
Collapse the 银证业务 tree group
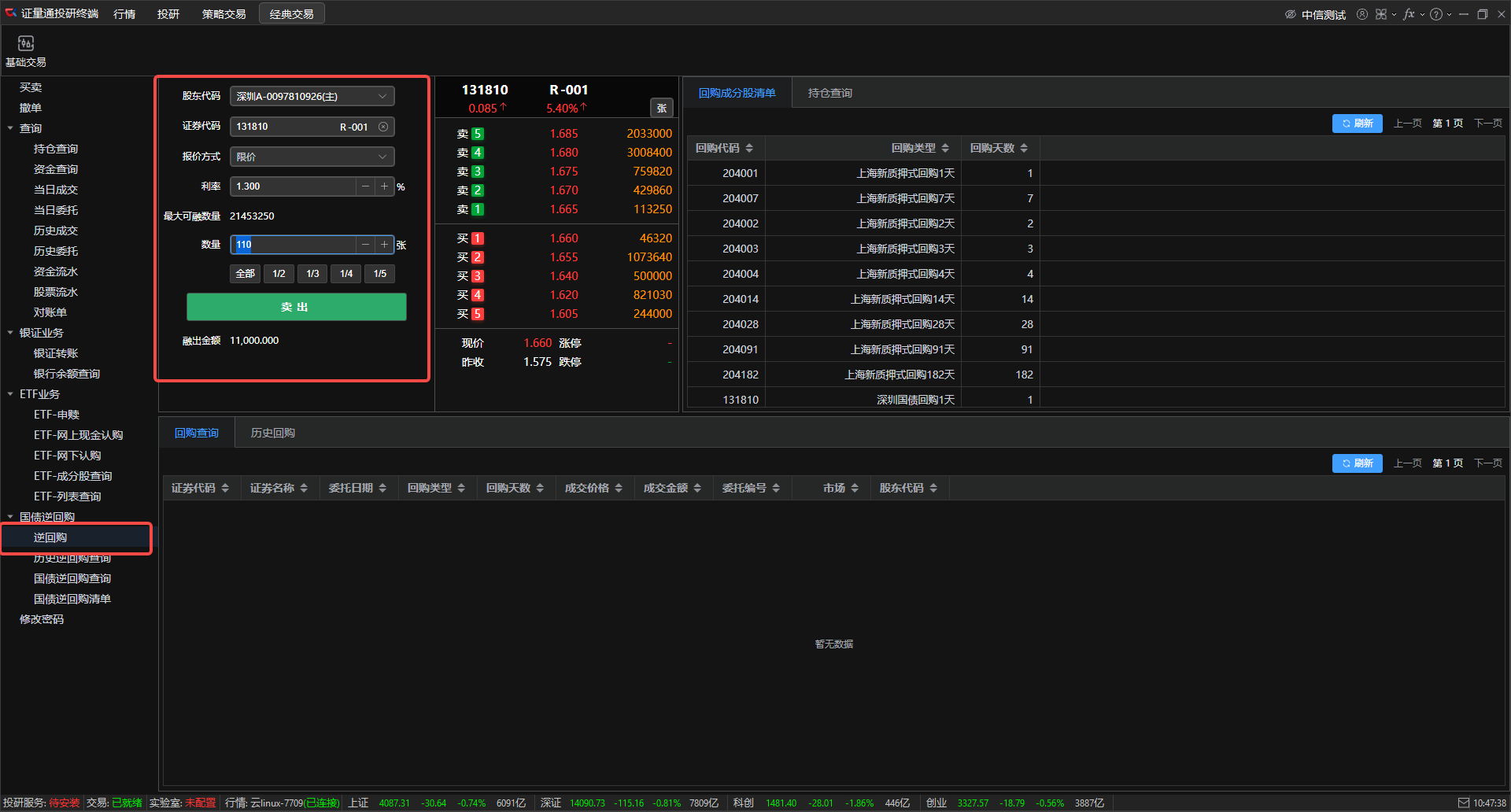pyautogui.click(x=10, y=333)
